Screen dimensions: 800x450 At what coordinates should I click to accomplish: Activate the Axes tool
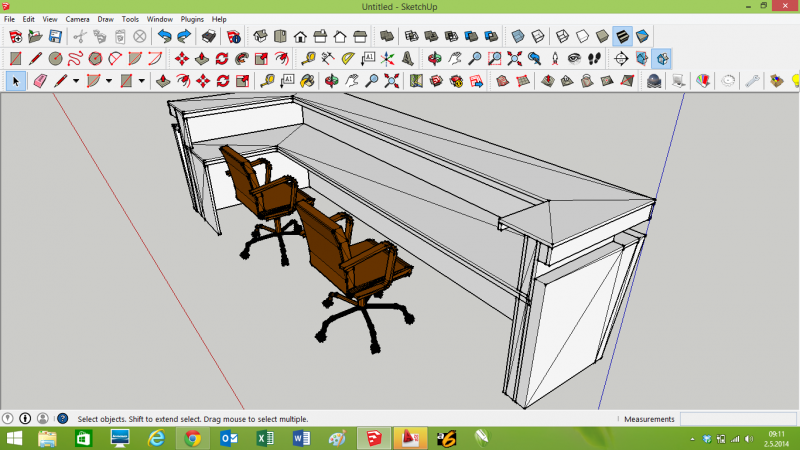388,59
